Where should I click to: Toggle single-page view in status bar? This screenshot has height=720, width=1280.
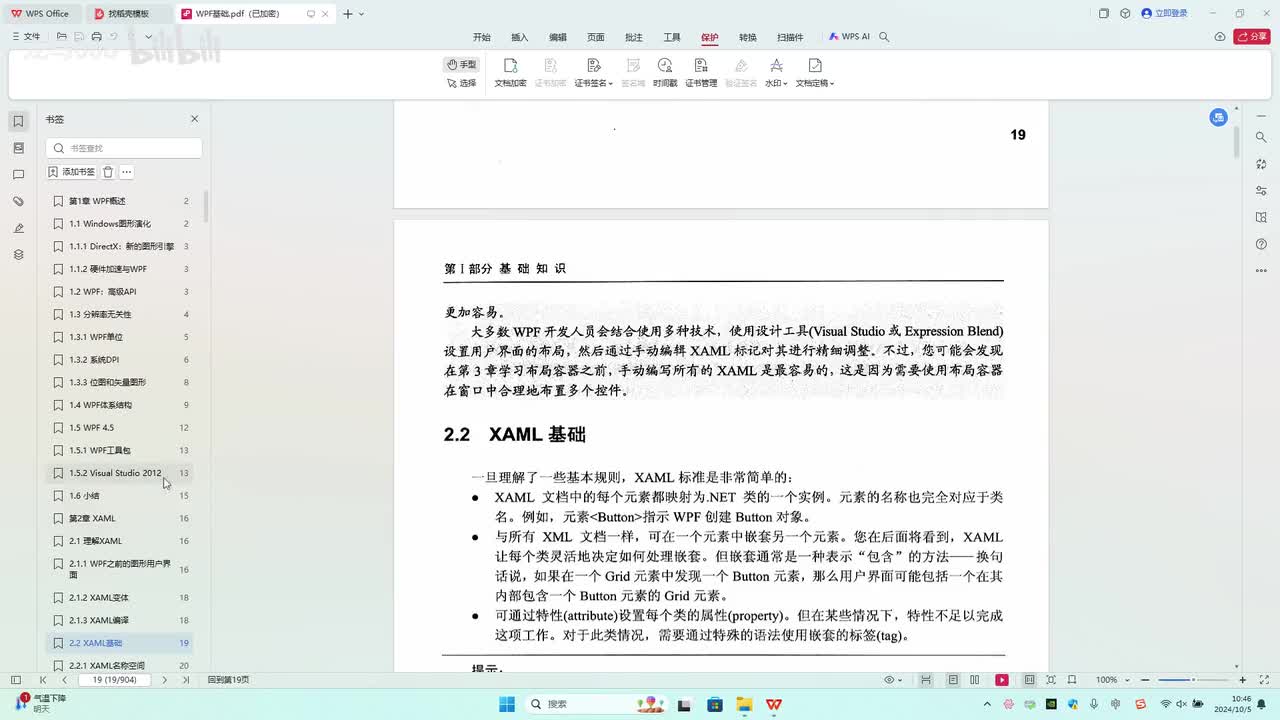click(x=953, y=680)
